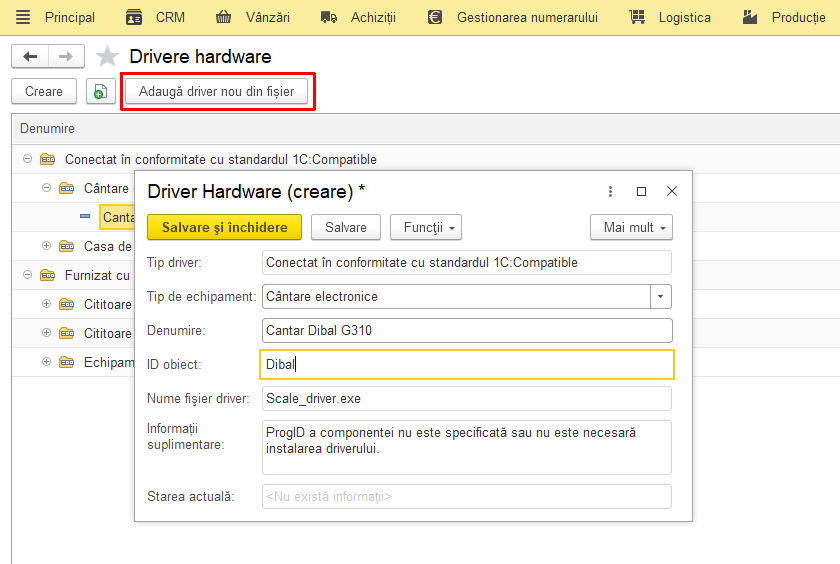Open the Achiziții menu
Screen dimensions: 840x564
coord(373,18)
